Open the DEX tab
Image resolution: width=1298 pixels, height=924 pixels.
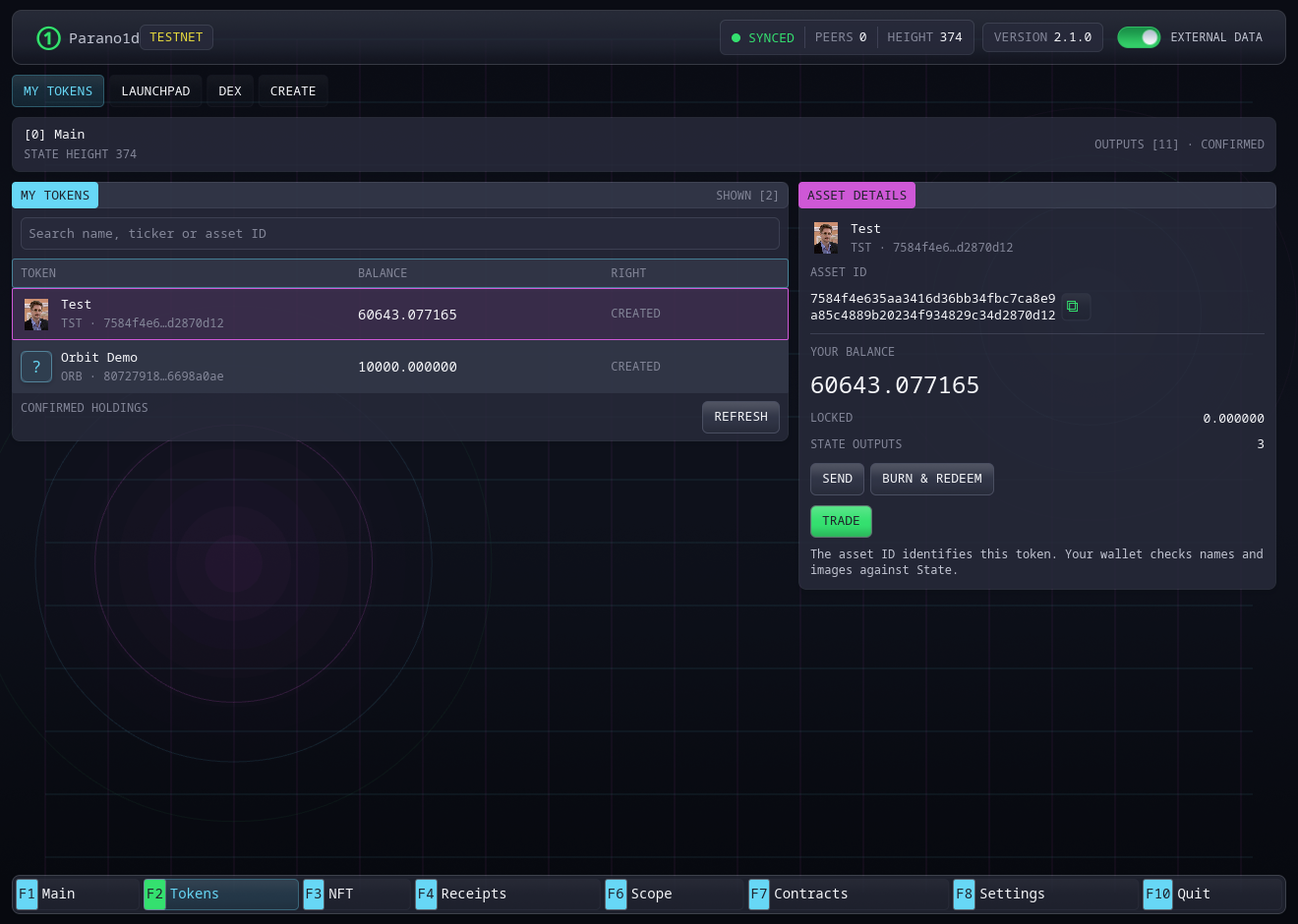pyautogui.click(x=230, y=91)
